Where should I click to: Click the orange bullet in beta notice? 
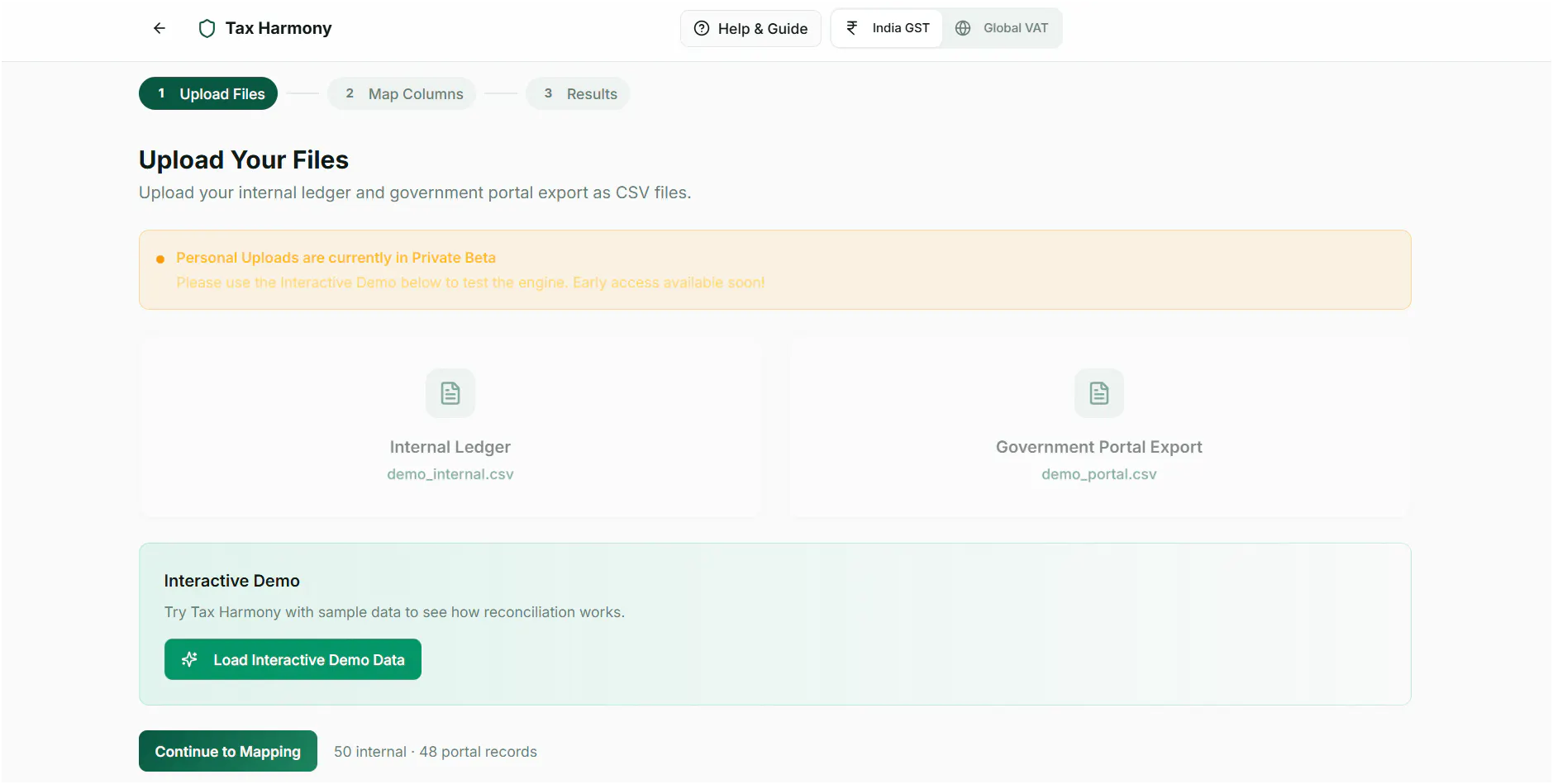[x=160, y=259]
